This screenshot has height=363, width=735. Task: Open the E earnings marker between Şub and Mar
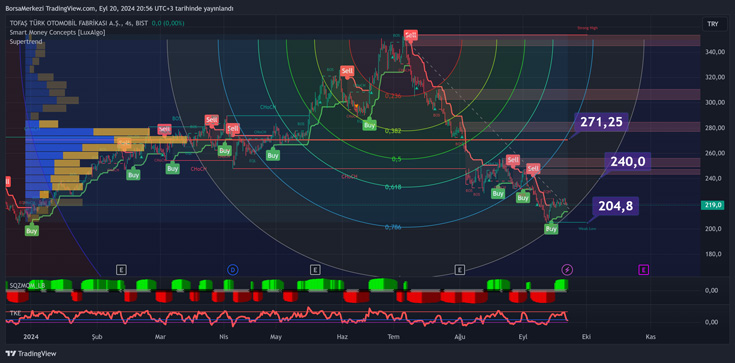click(x=121, y=270)
